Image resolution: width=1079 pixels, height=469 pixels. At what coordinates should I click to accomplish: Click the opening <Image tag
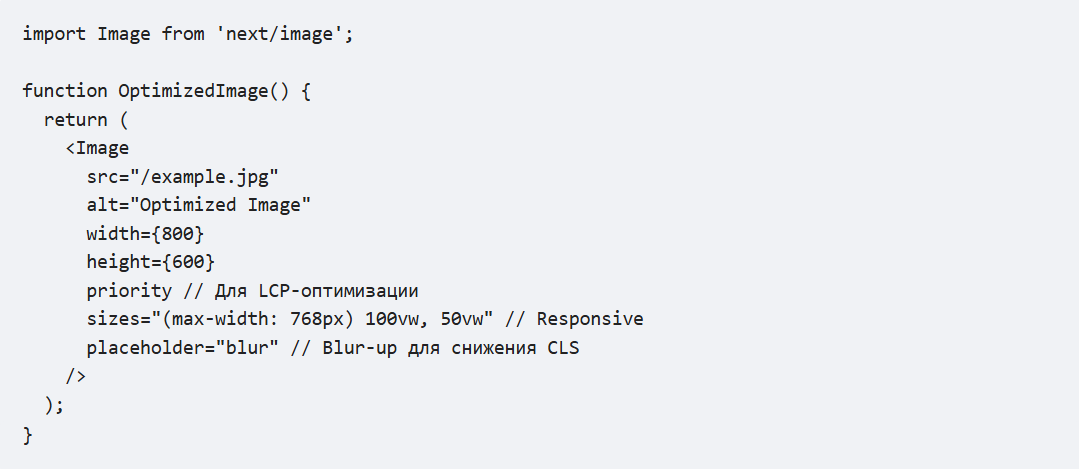tap(97, 148)
